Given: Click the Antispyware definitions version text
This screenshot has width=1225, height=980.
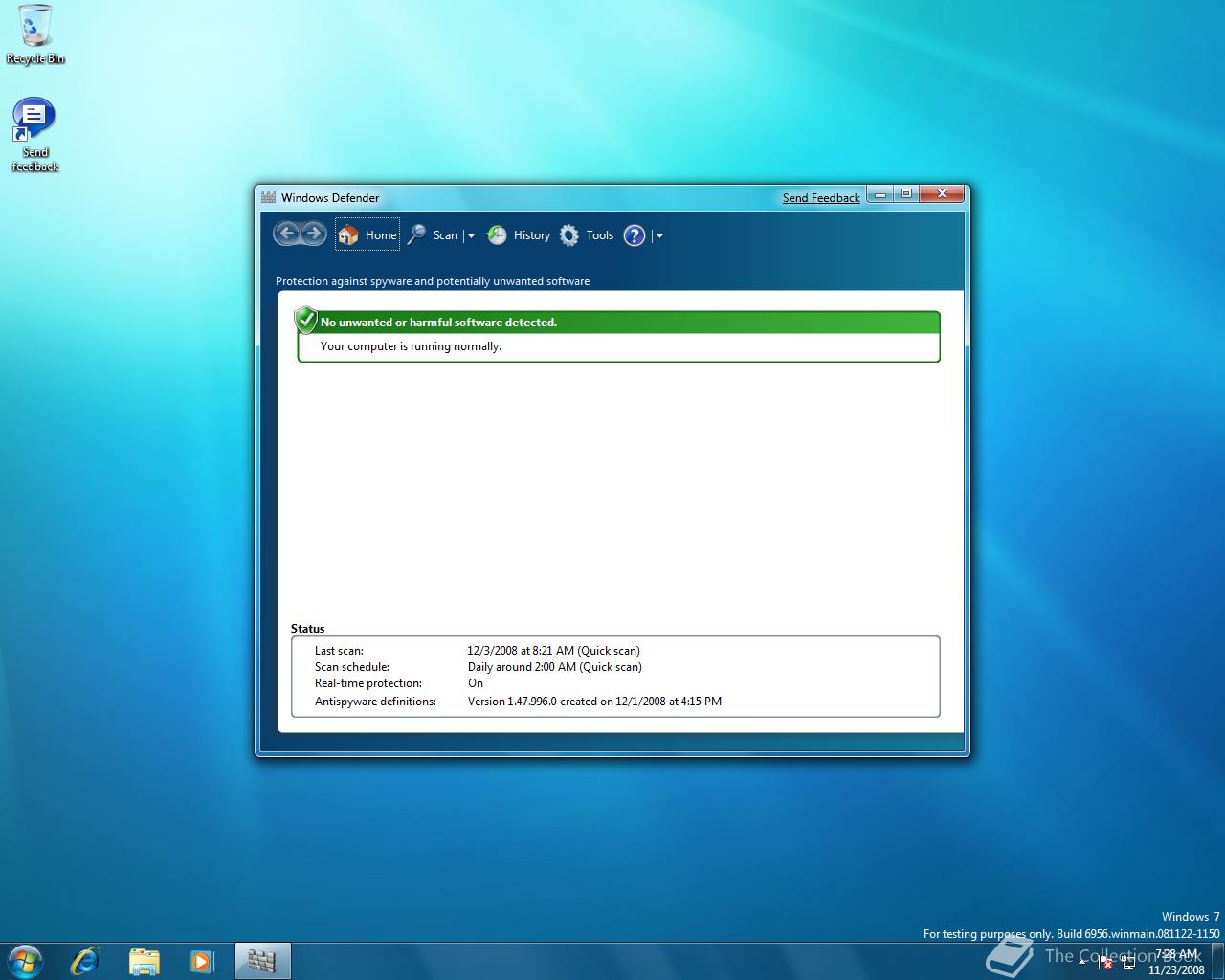Looking at the screenshot, I should tap(594, 702).
